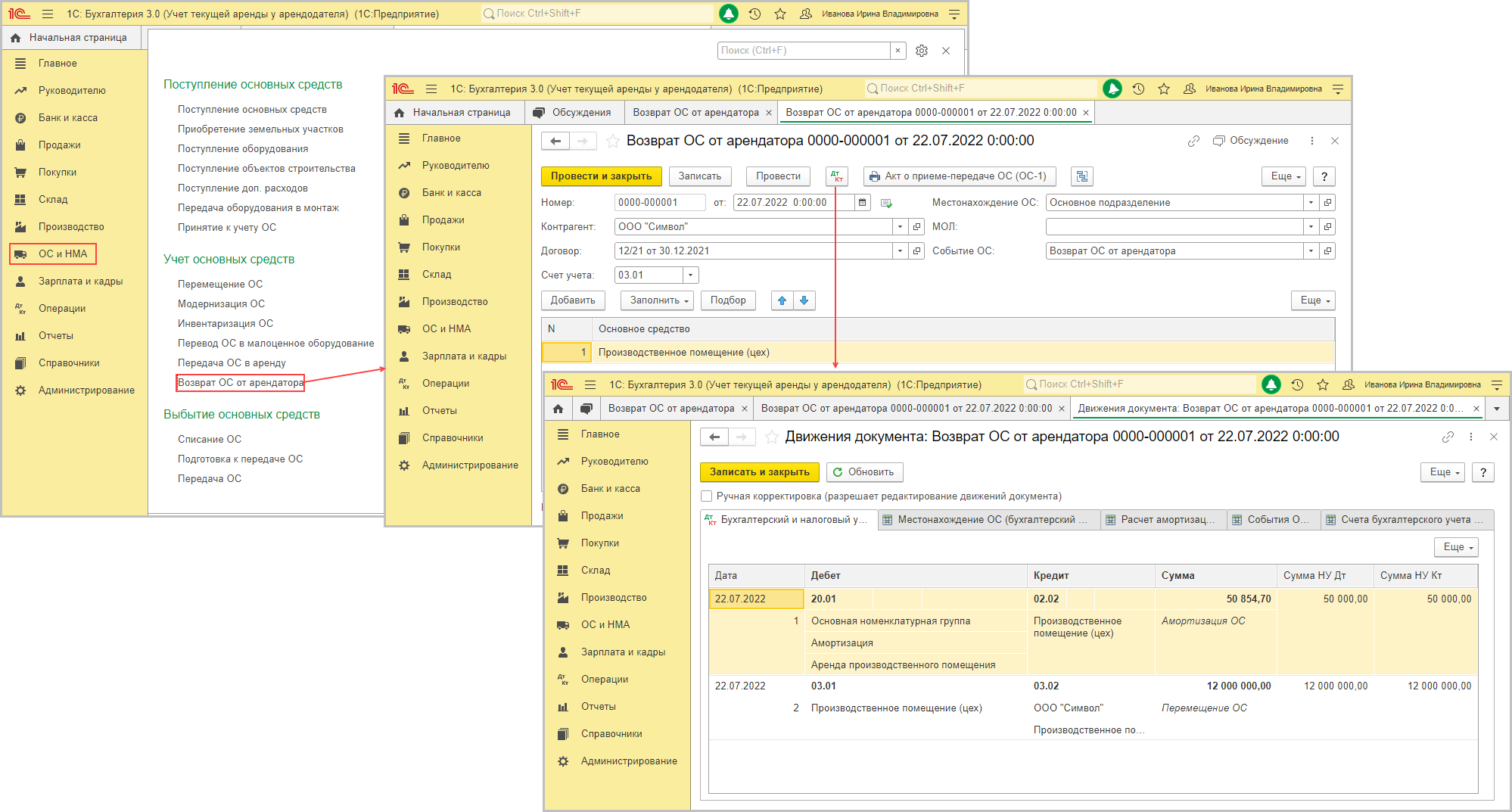Get link icon in the Возврат ОС document header

click(x=1193, y=141)
